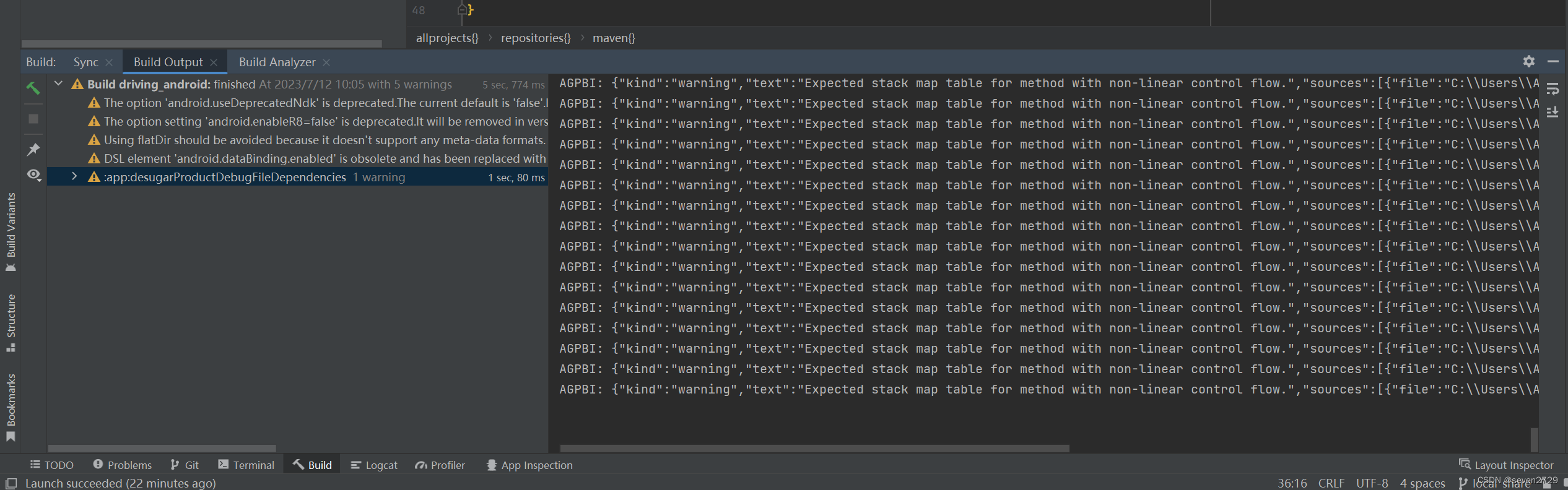The width and height of the screenshot is (1568, 490).
Task: Click the first AGPBI warning output line
Action: (1049, 83)
